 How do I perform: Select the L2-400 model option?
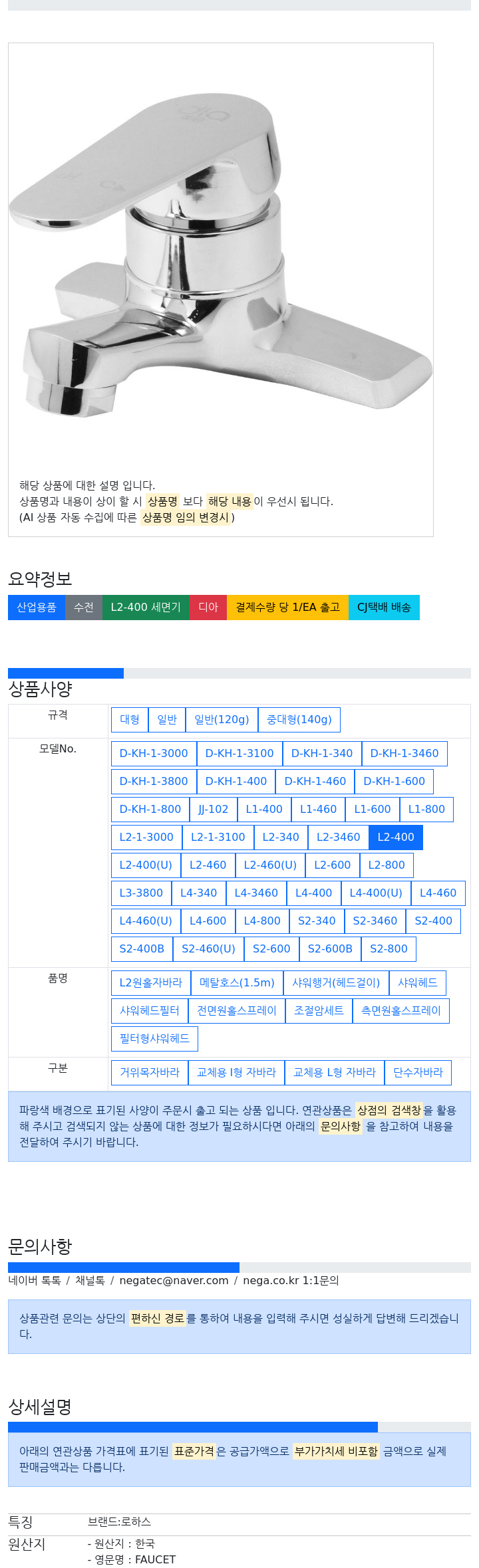pyautogui.click(x=396, y=838)
